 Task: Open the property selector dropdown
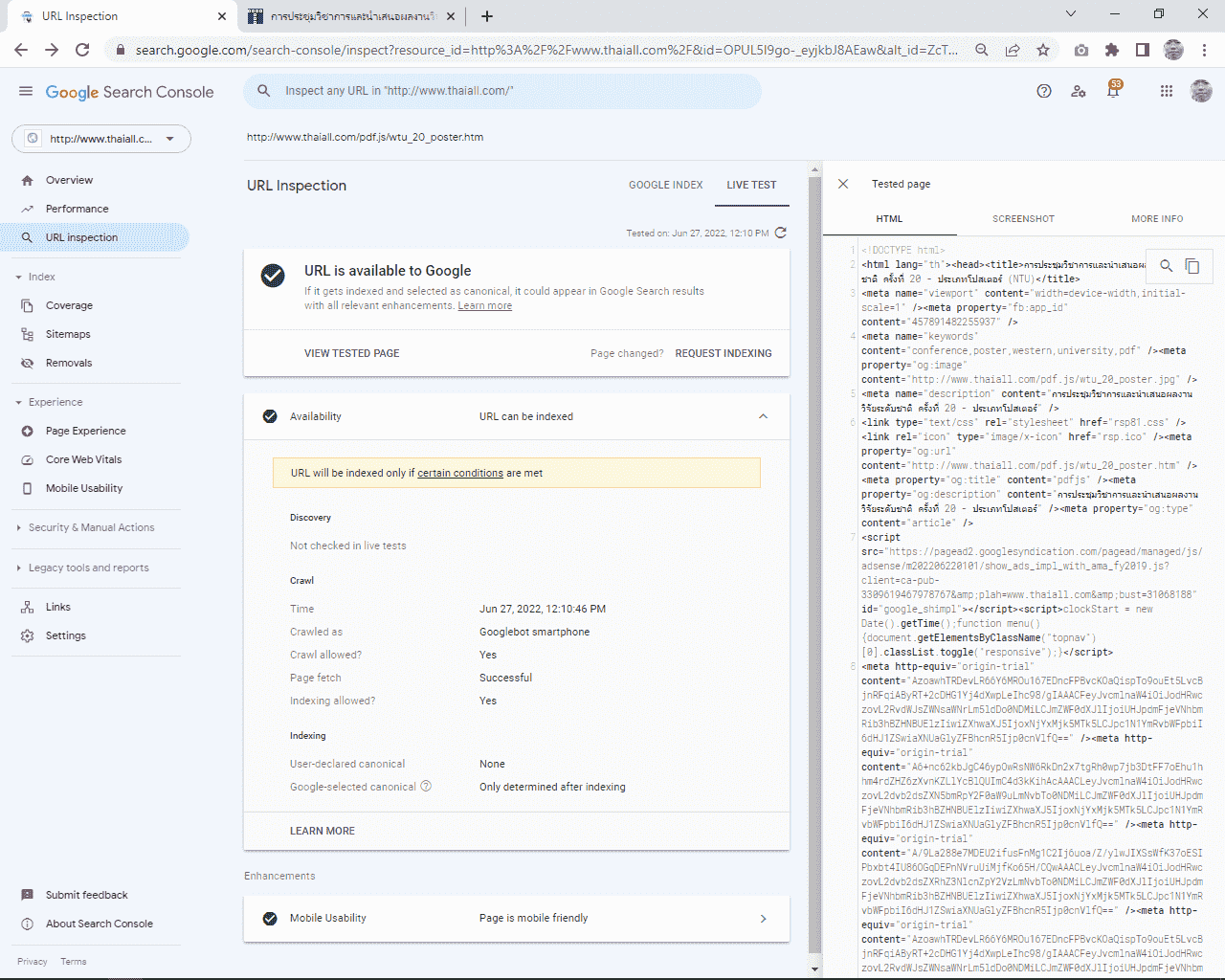101,139
